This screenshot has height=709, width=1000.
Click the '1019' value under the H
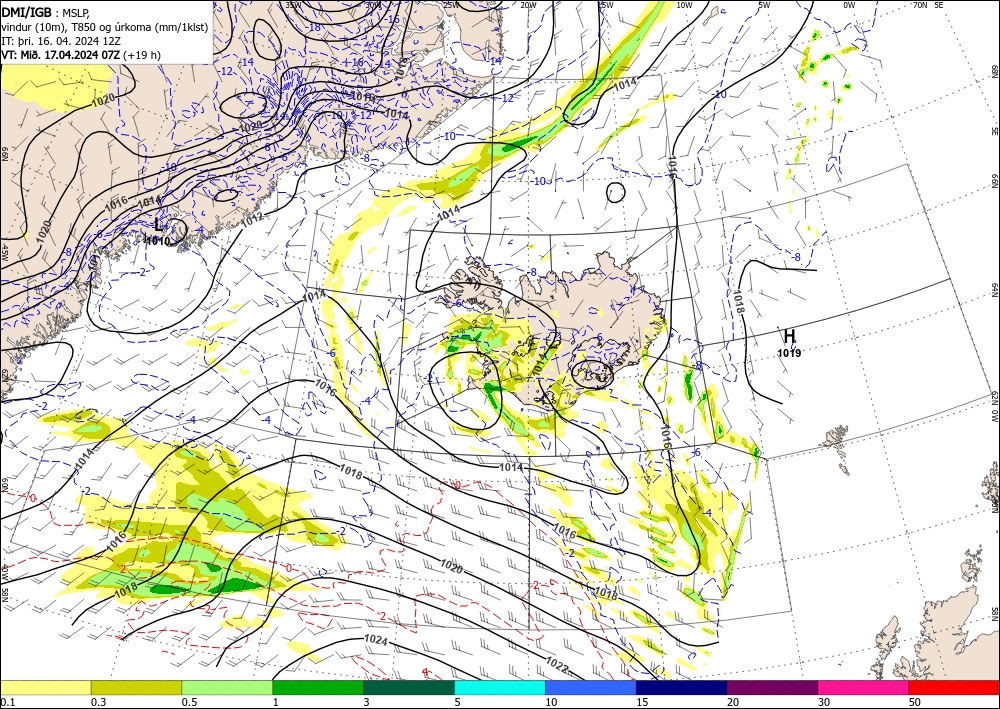tap(790, 353)
